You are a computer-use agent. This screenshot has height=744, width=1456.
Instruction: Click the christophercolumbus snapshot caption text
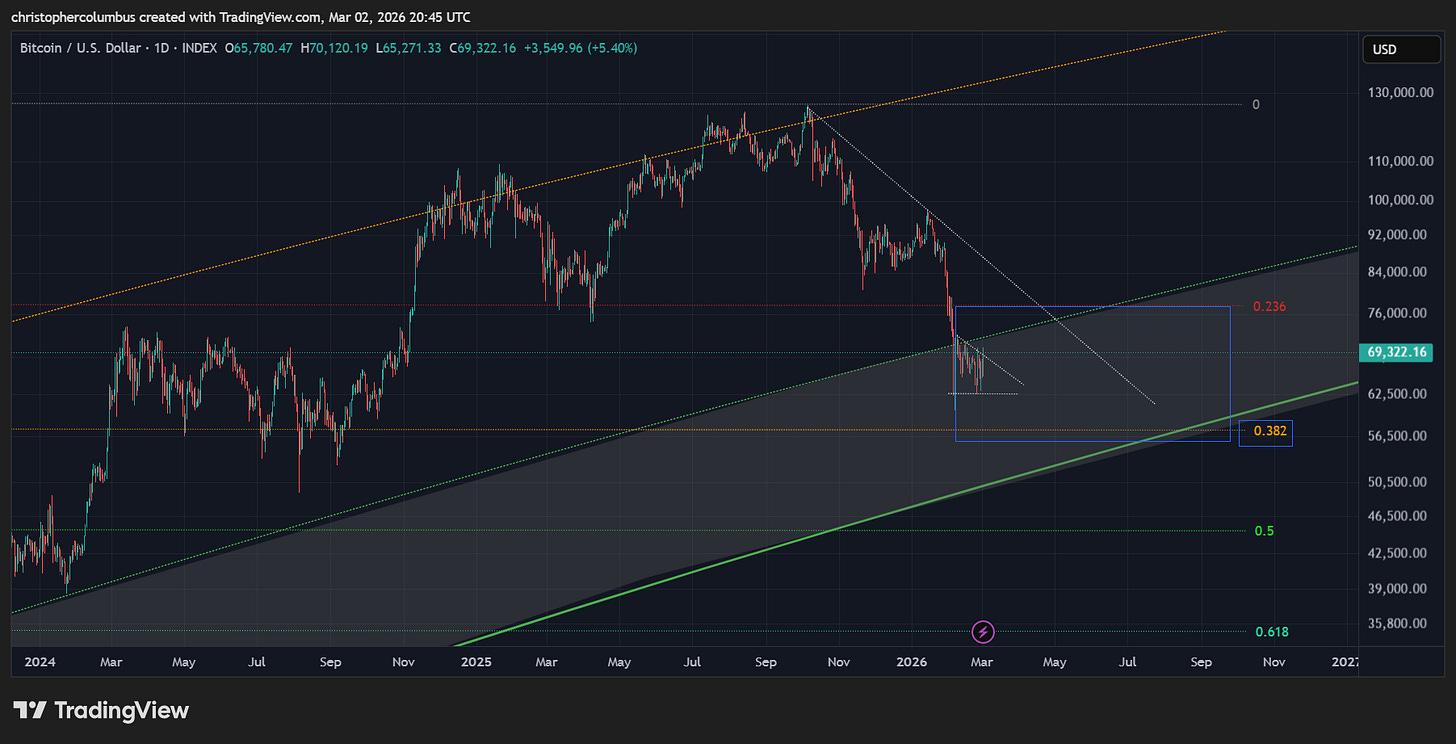(241, 17)
